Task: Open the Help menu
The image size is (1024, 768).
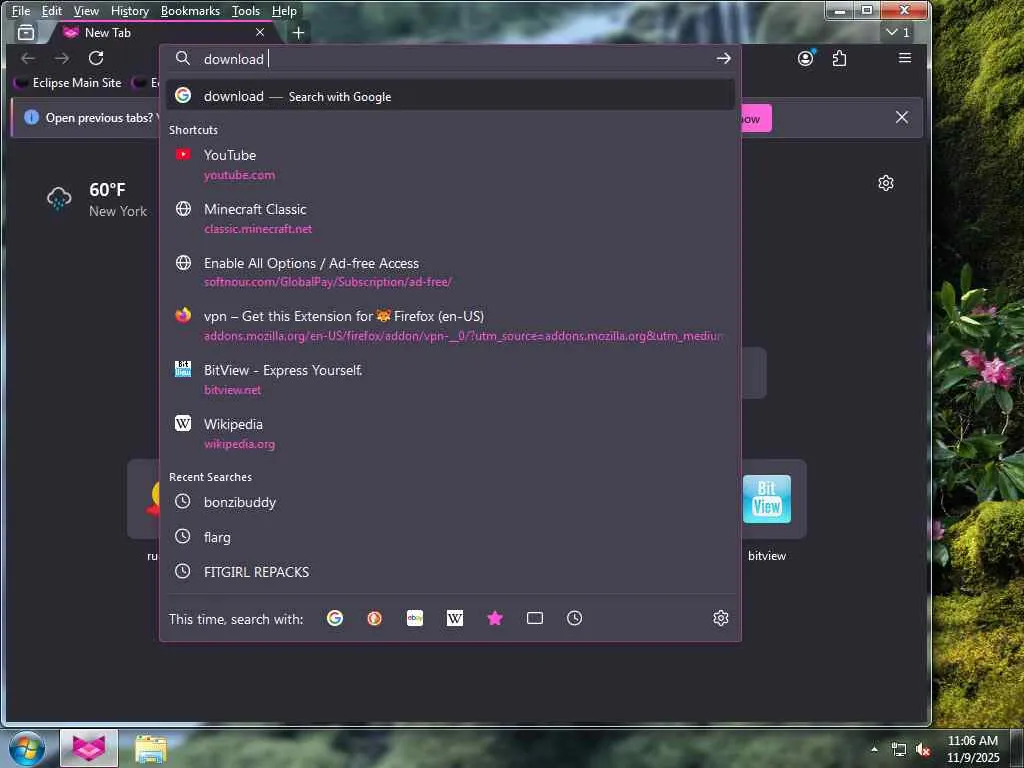Action: (x=284, y=10)
